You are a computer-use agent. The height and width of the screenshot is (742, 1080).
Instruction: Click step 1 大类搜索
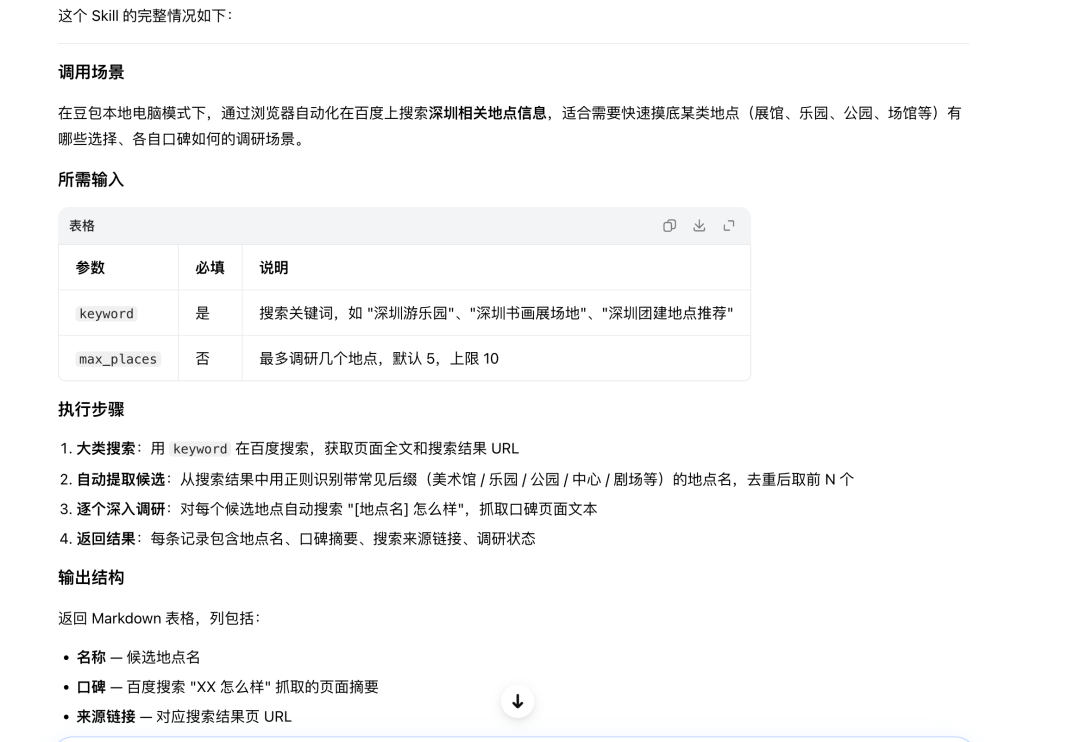coord(289,449)
